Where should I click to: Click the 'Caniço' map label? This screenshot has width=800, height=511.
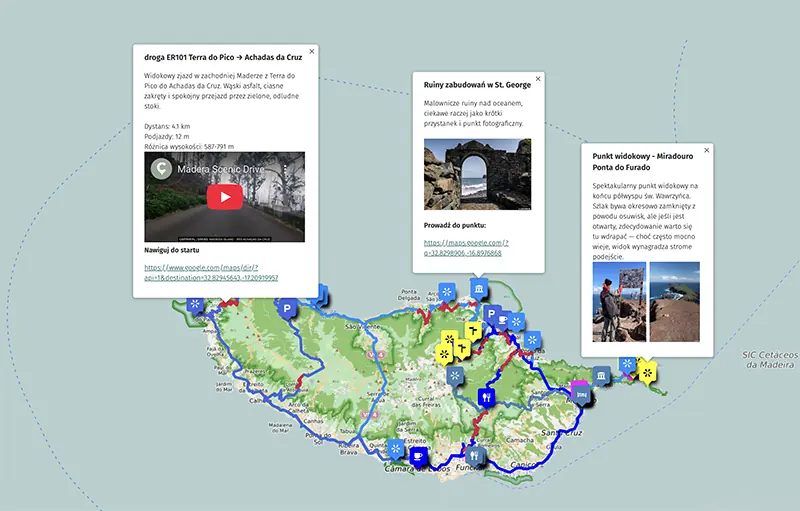click(524, 465)
